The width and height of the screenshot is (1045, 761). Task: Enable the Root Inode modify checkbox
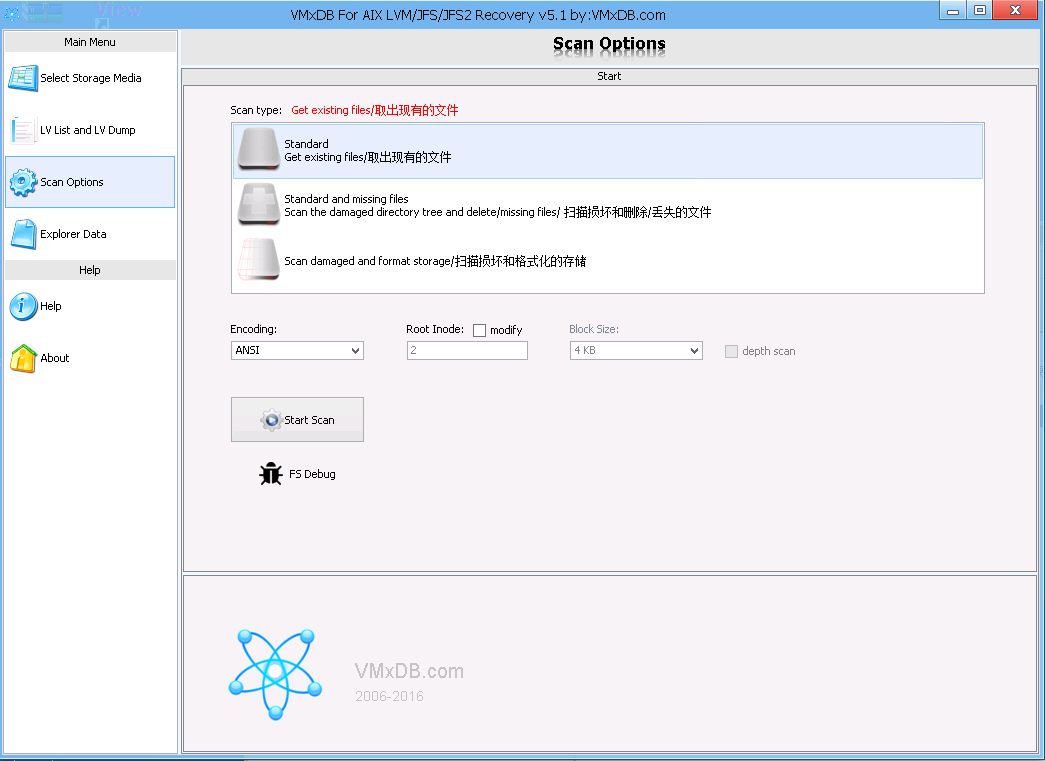[479, 331]
